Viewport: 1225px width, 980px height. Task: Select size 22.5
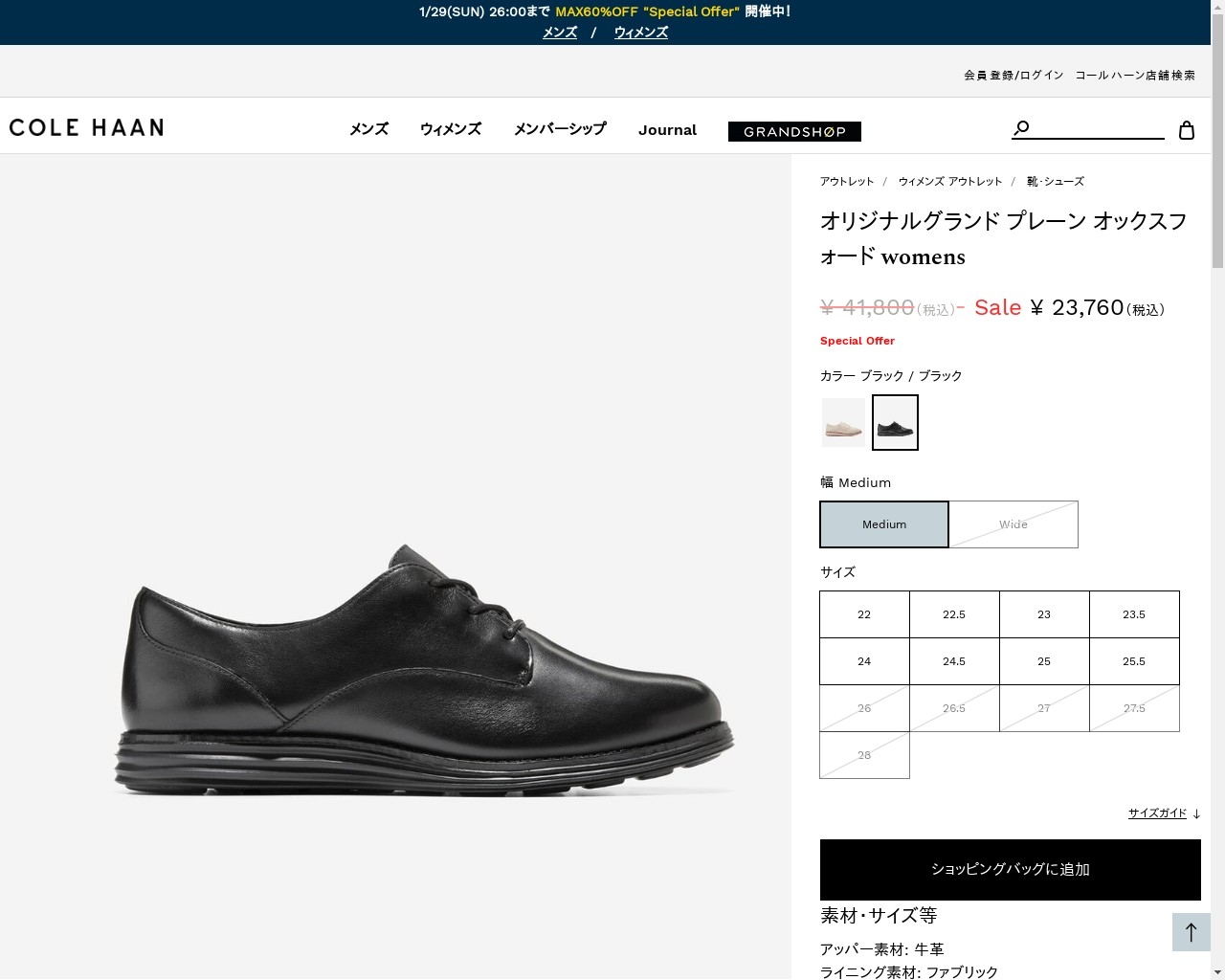[x=954, y=614]
